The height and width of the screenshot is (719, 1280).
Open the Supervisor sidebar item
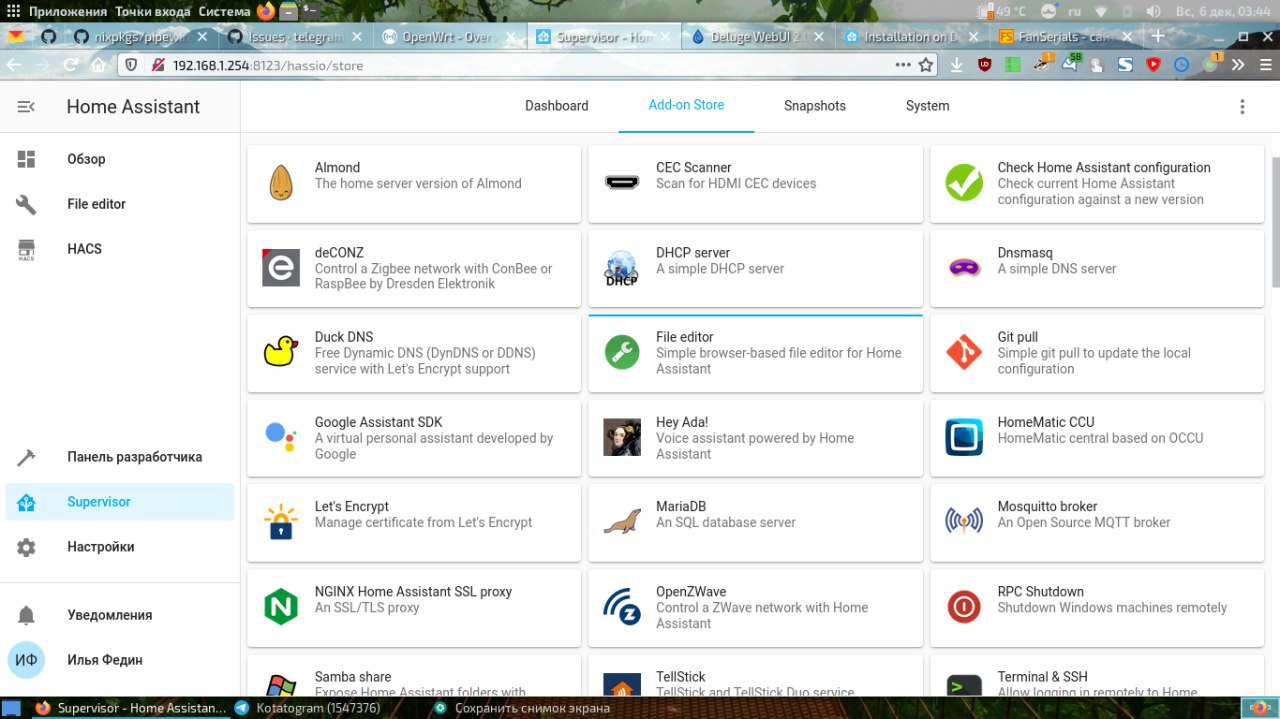[120, 502]
